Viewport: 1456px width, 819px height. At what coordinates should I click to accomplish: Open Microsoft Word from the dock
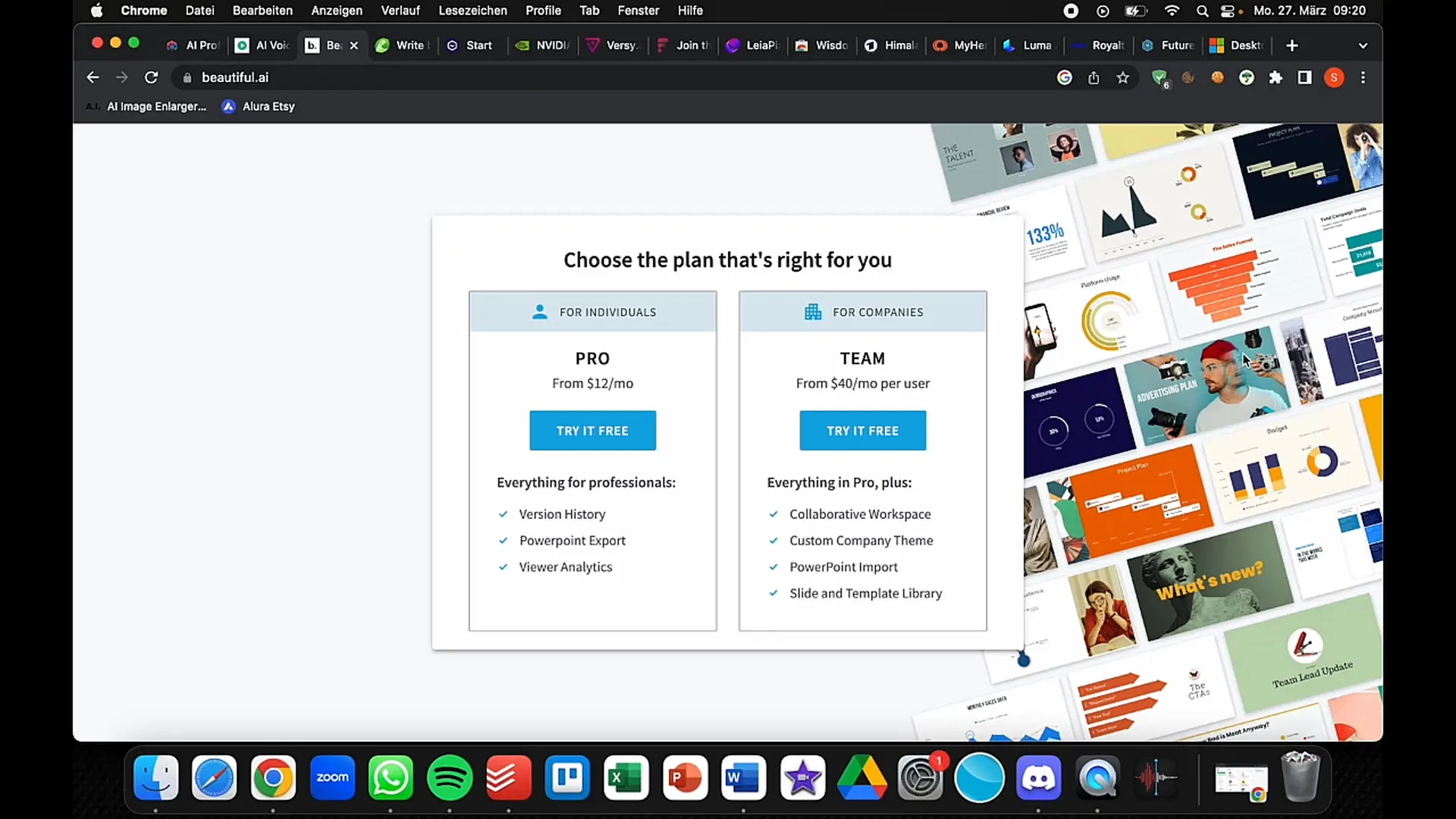[745, 777]
